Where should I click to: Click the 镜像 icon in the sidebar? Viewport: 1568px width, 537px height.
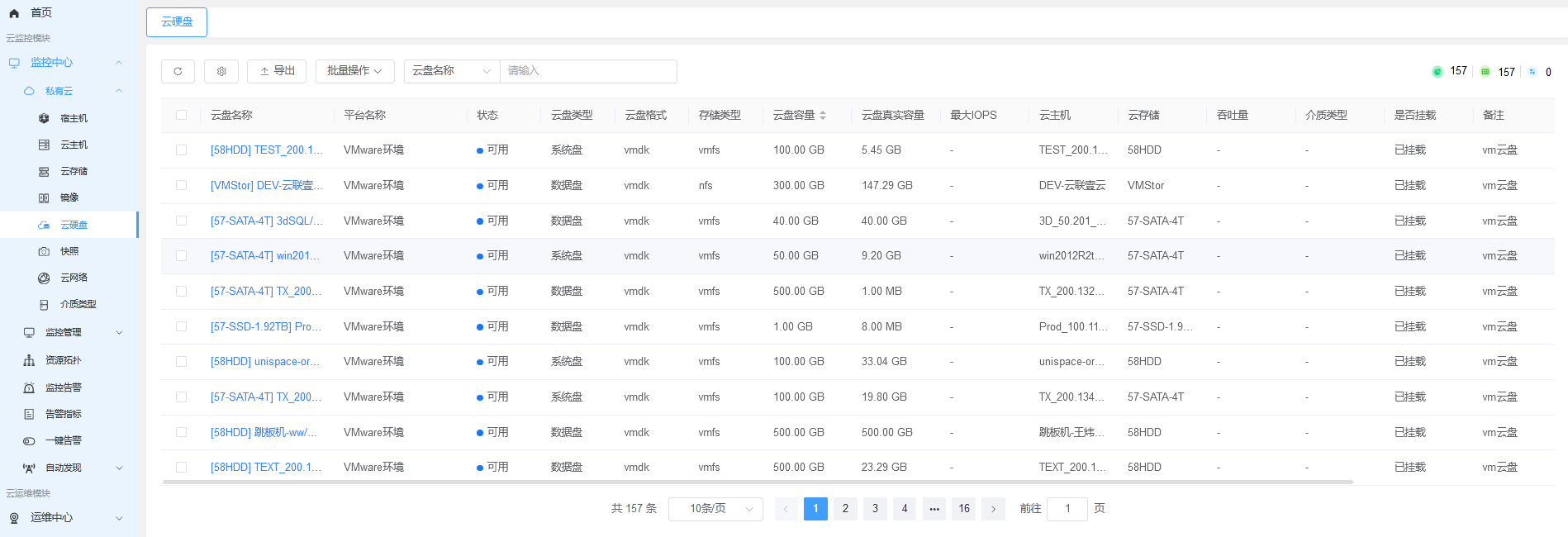point(44,197)
